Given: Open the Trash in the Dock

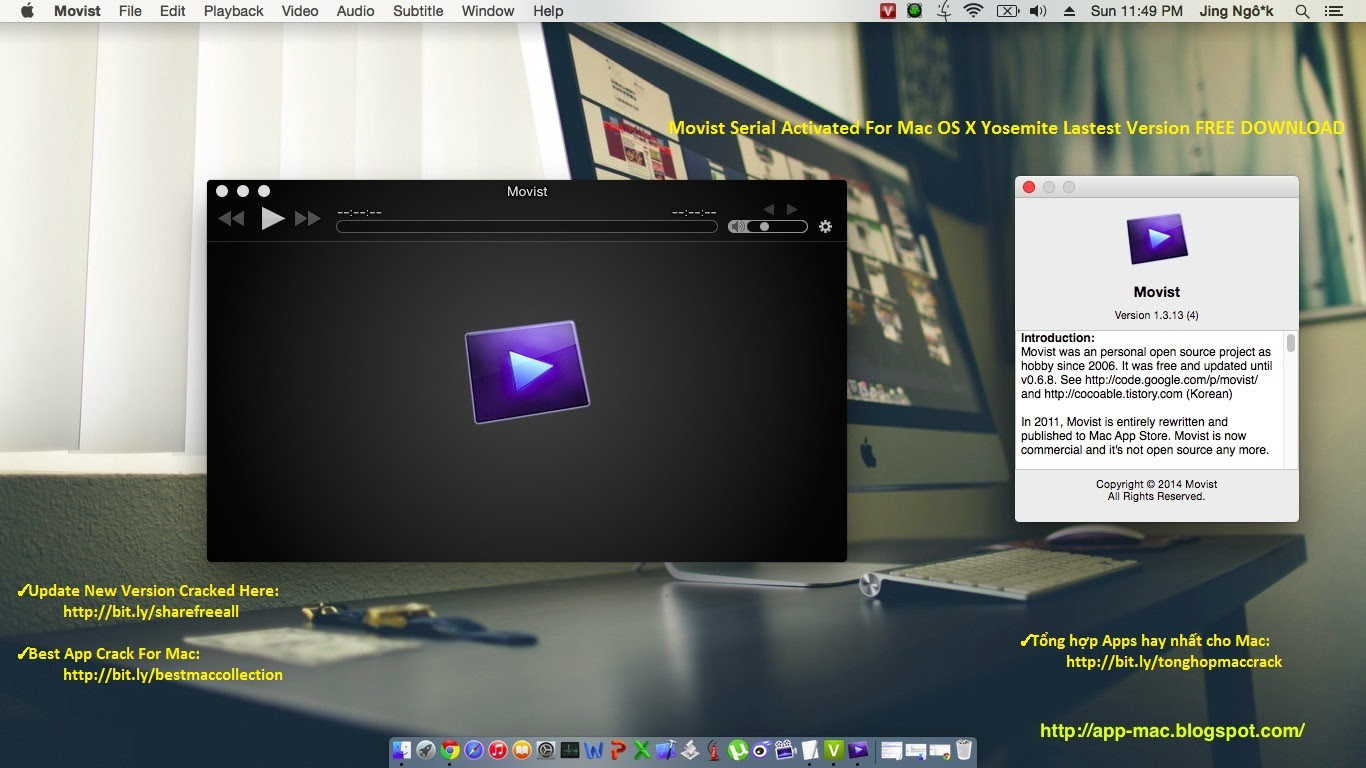Looking at the screenshot, I should tap(963, 750).
